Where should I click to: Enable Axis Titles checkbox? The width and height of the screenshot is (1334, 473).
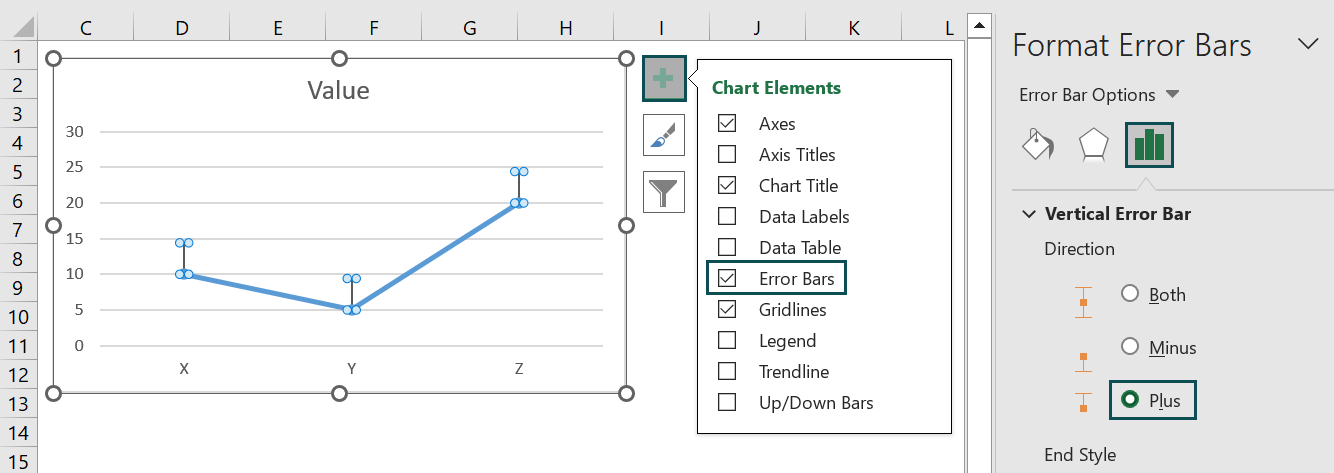coord(727,154)
